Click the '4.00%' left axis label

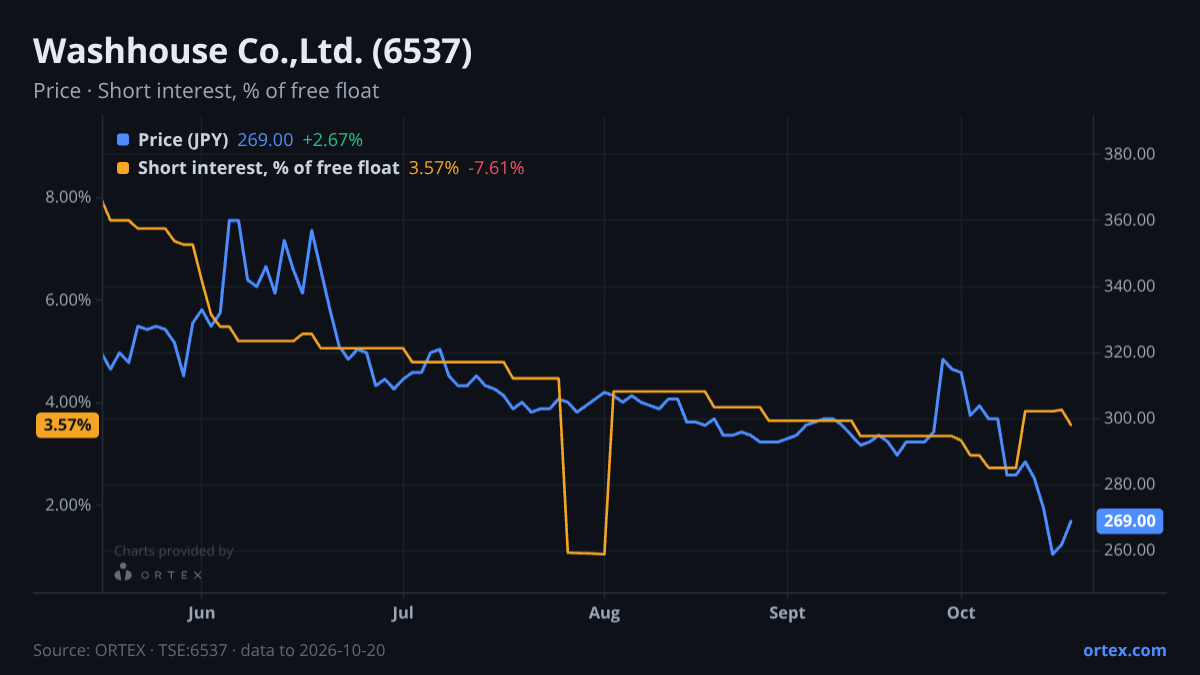(x=68, y=402)
